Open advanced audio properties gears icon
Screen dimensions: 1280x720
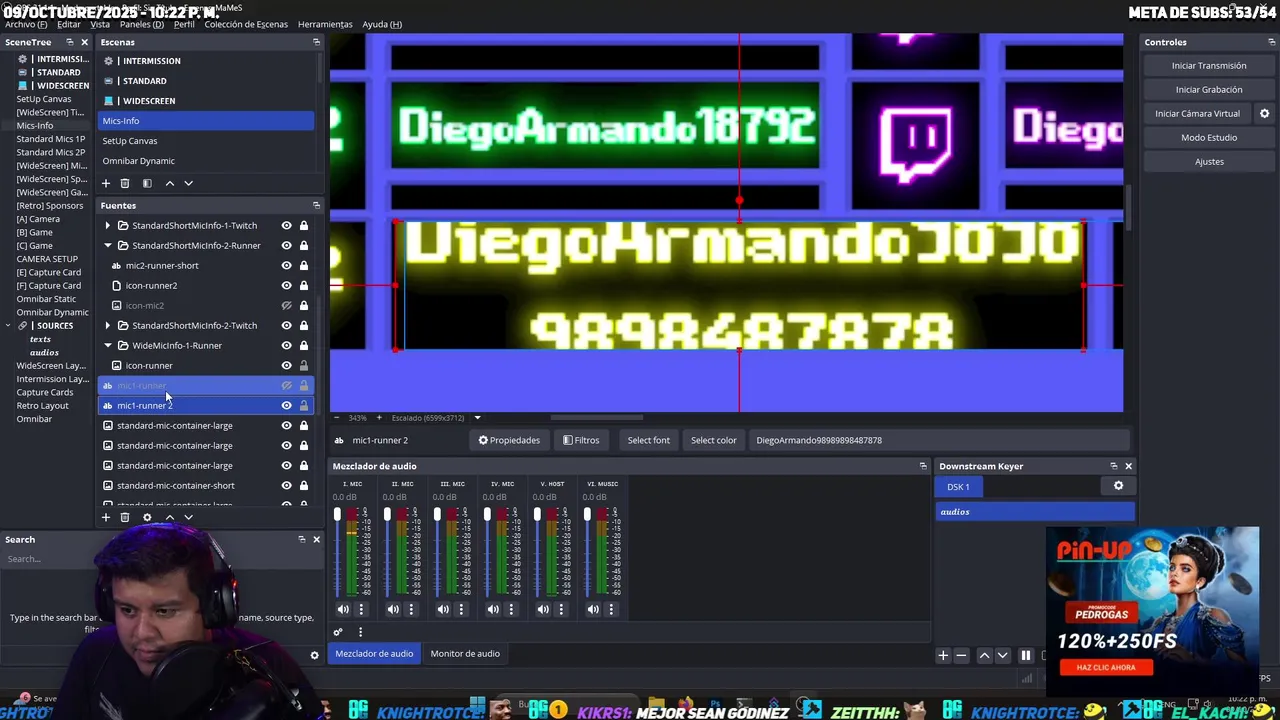pos(338,632)
